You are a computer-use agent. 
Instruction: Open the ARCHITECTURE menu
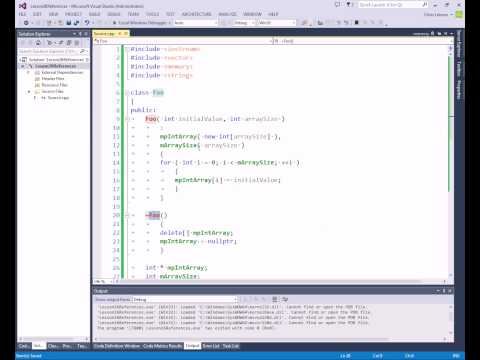(x=197, y=14)
